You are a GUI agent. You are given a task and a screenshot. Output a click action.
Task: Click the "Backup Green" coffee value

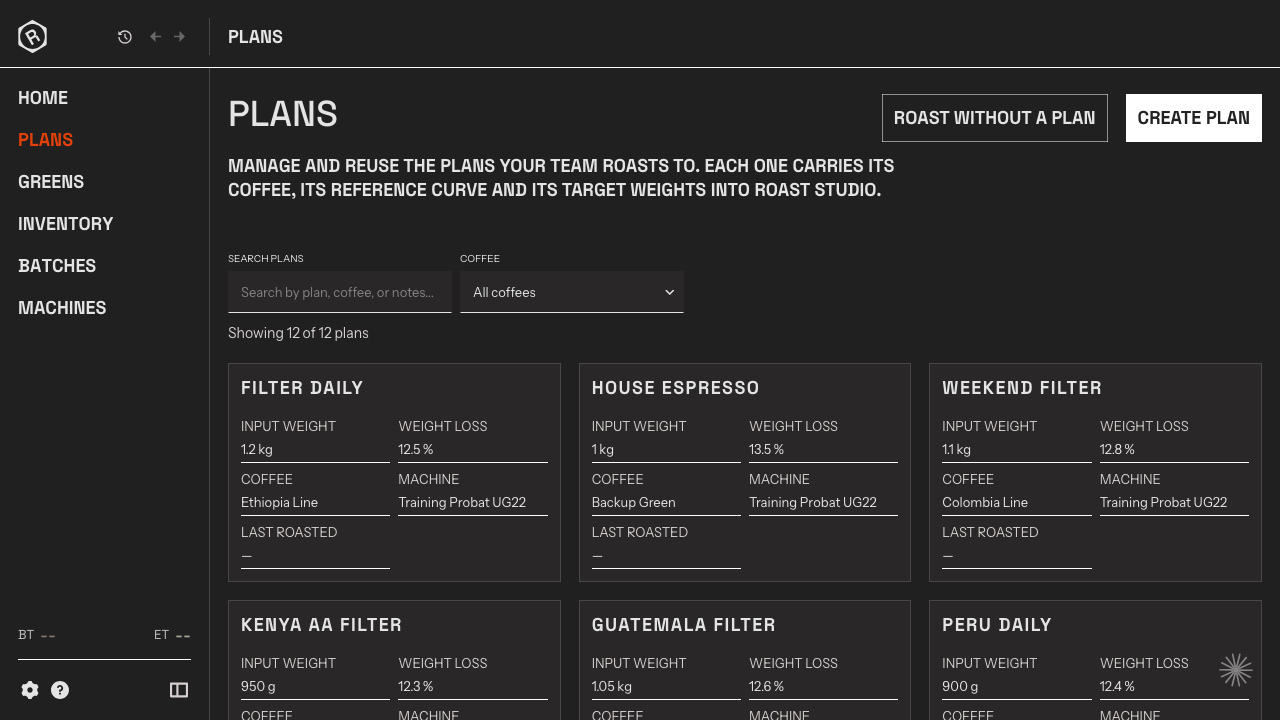[634, 503]
